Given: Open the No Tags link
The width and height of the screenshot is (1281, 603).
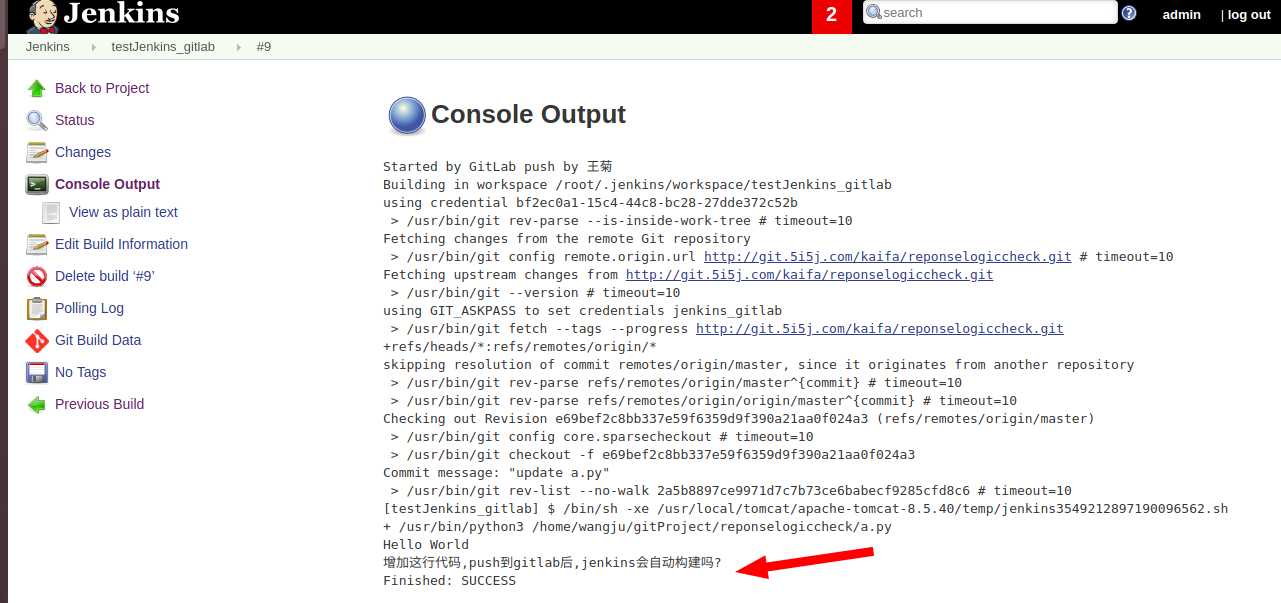Looking at the screenshot, I should point(80,372).
